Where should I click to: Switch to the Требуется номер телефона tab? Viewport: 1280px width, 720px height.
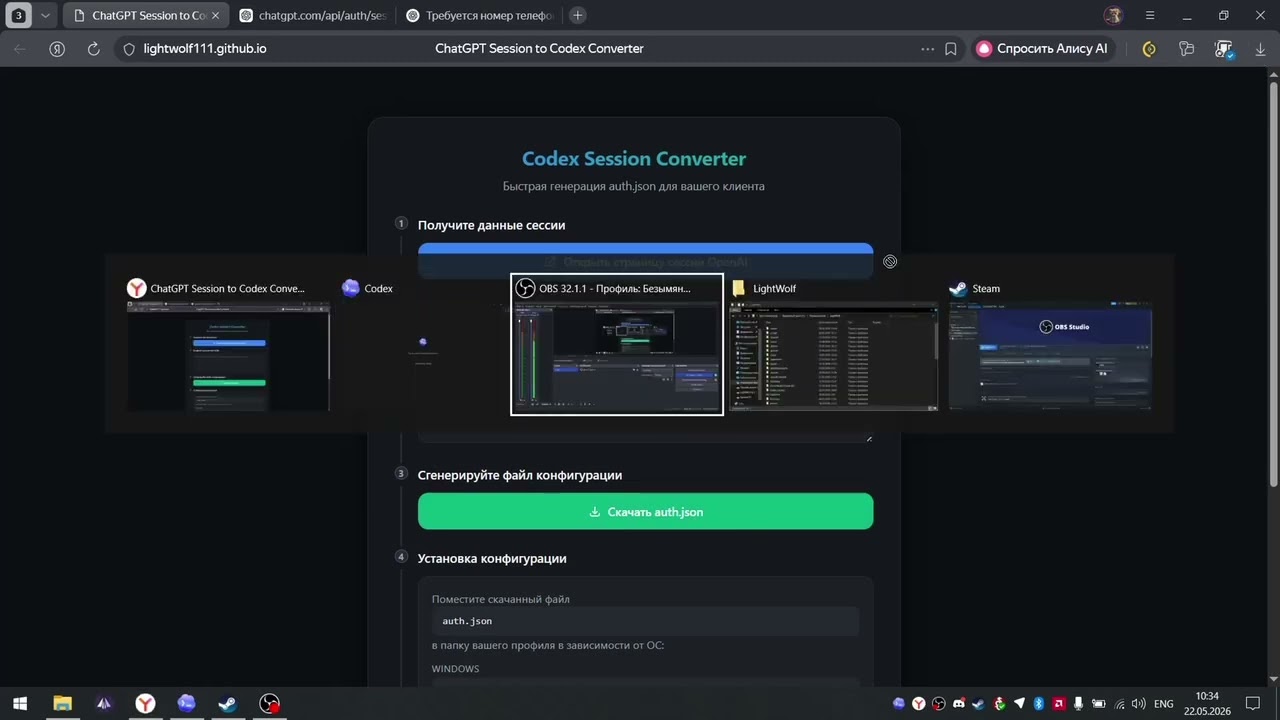pyautogui.click(x=480, y=16)
